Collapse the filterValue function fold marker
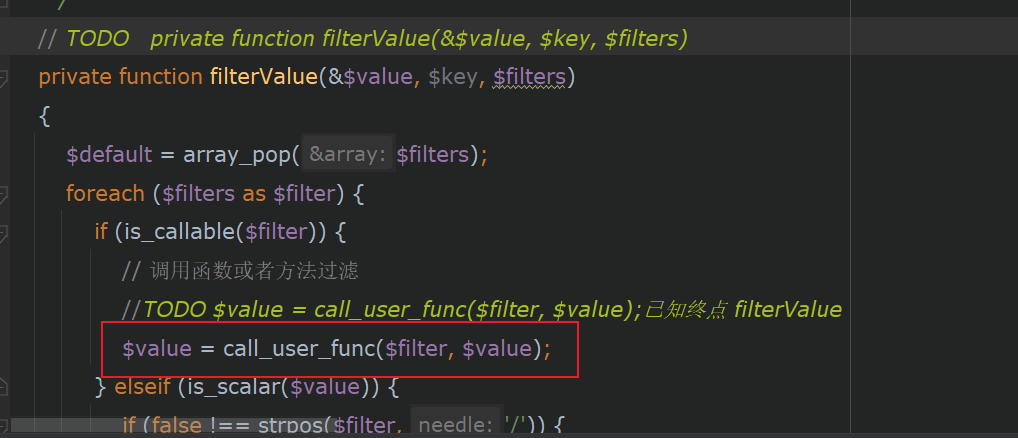 [5, 77]
